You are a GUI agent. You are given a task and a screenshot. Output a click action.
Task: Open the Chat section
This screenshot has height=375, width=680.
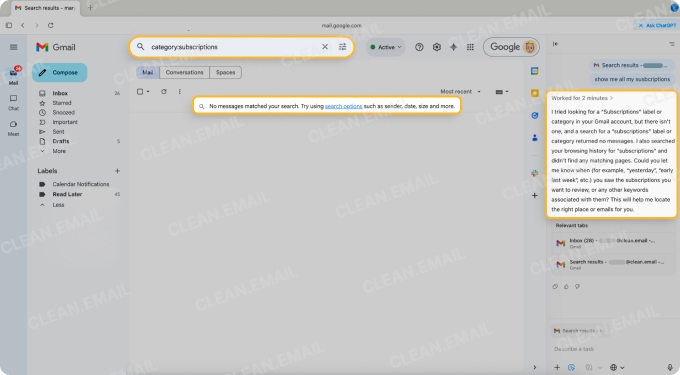pyautogui.click(x=13, y=102)
